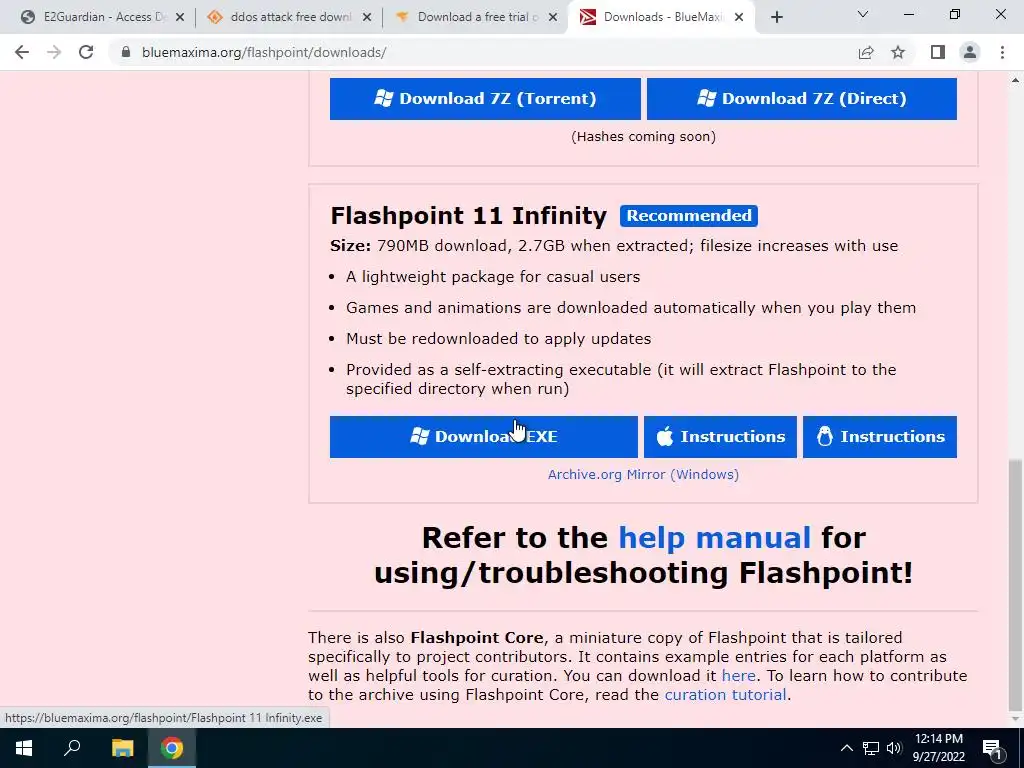Open a new browser tab
Viewport: 1024px width, 768px height.
[x=776, y=18]
